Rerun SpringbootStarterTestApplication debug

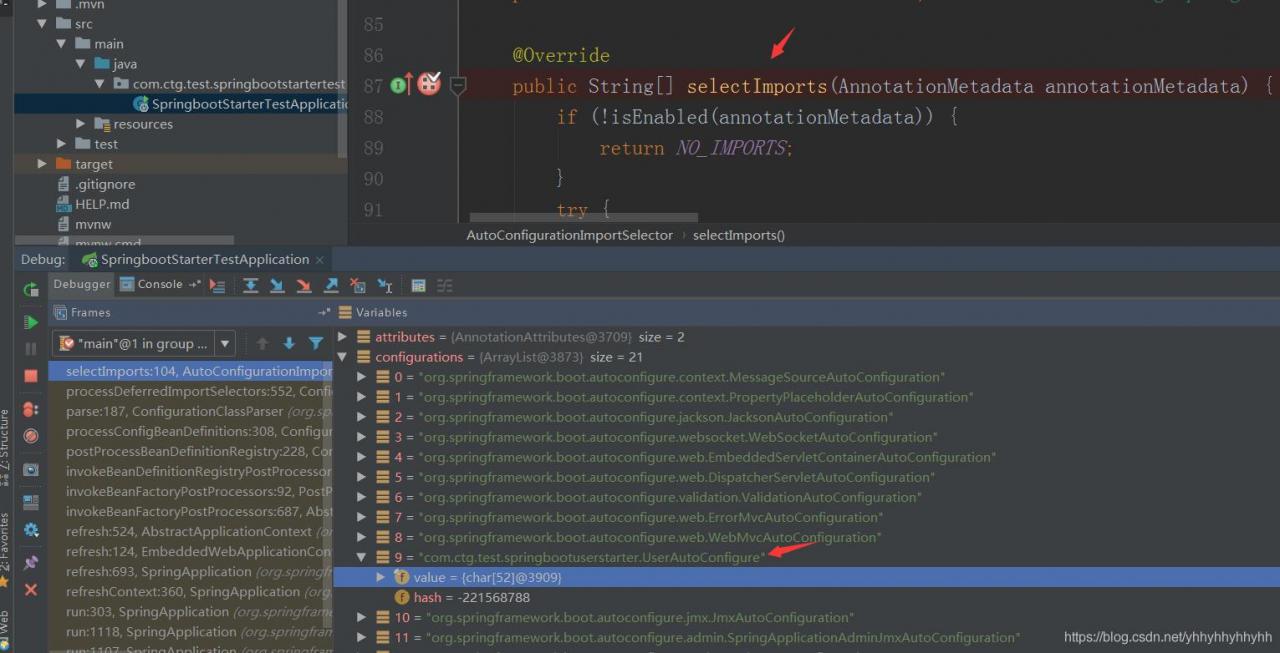pos(31,290)
